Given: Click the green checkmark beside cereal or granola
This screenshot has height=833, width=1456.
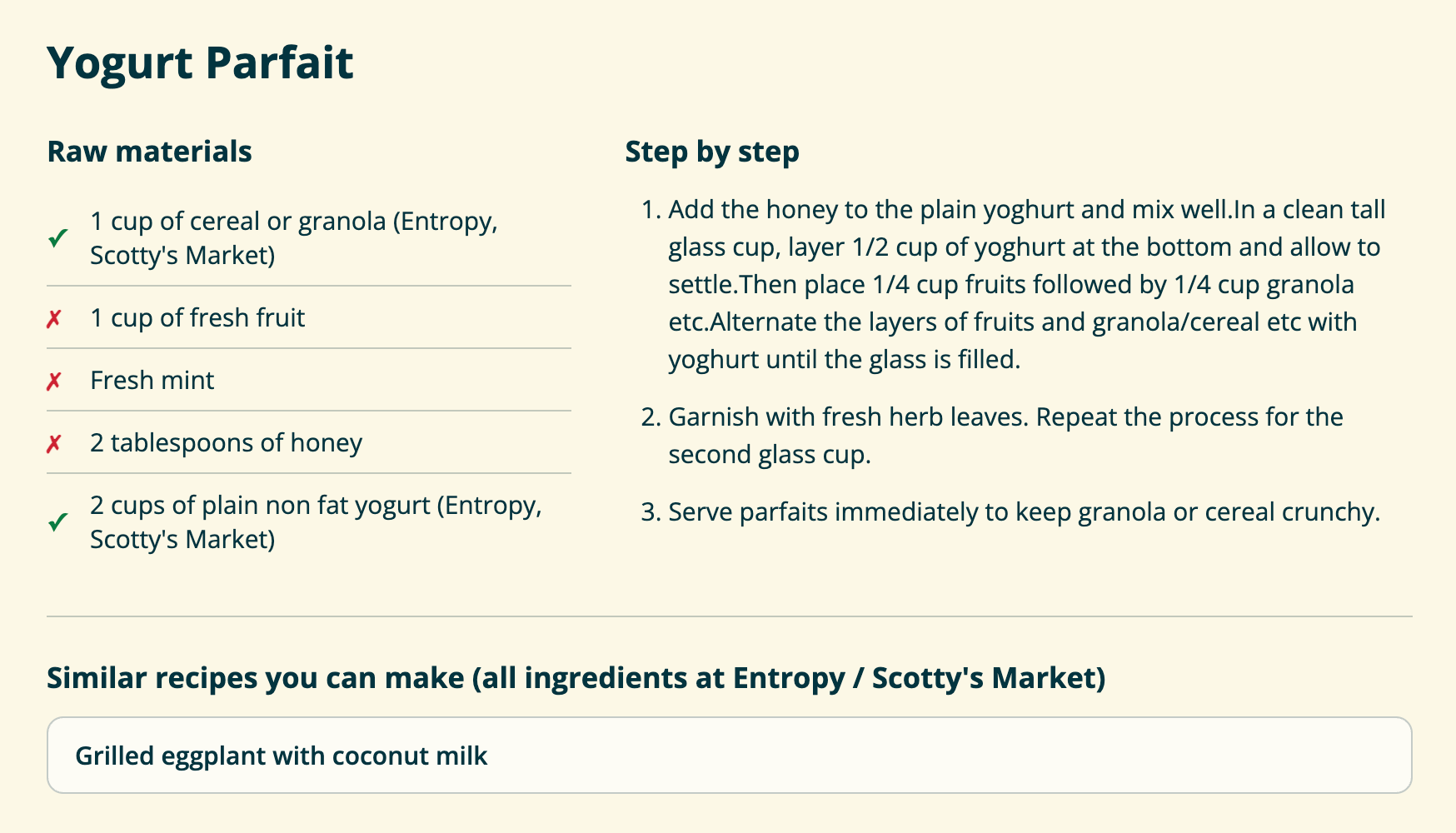Looking at the screenshot, I should tap(57, 239).
